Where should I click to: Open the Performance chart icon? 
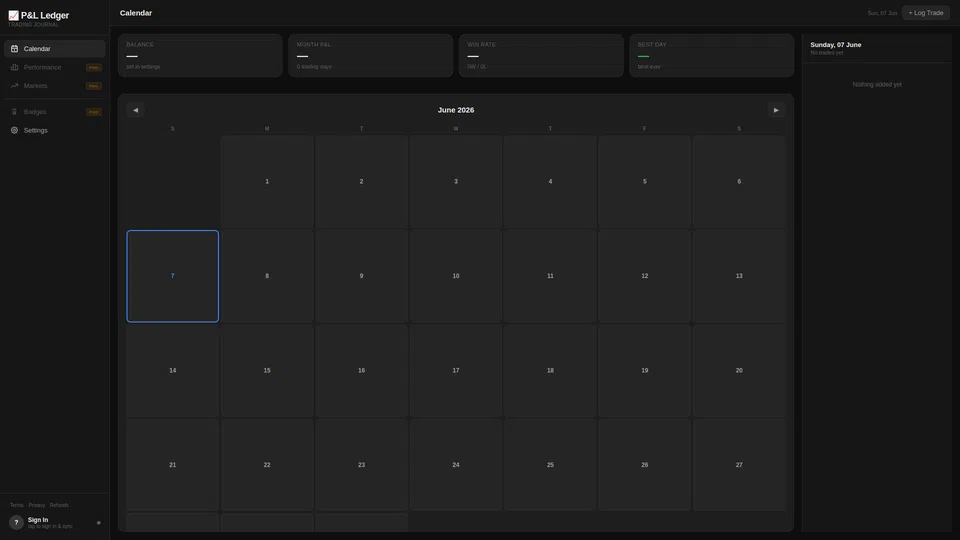click(14, 67)
